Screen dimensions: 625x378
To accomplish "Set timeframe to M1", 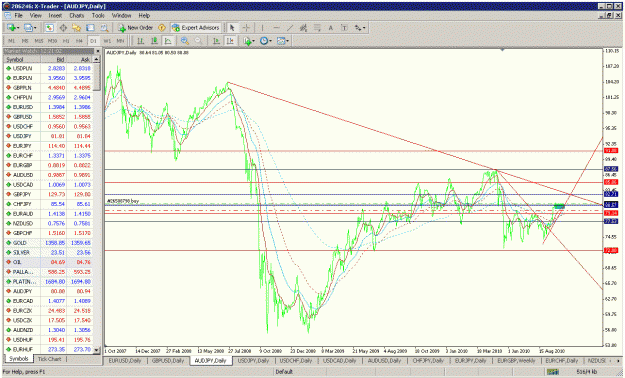I will (x=11, y=41).
